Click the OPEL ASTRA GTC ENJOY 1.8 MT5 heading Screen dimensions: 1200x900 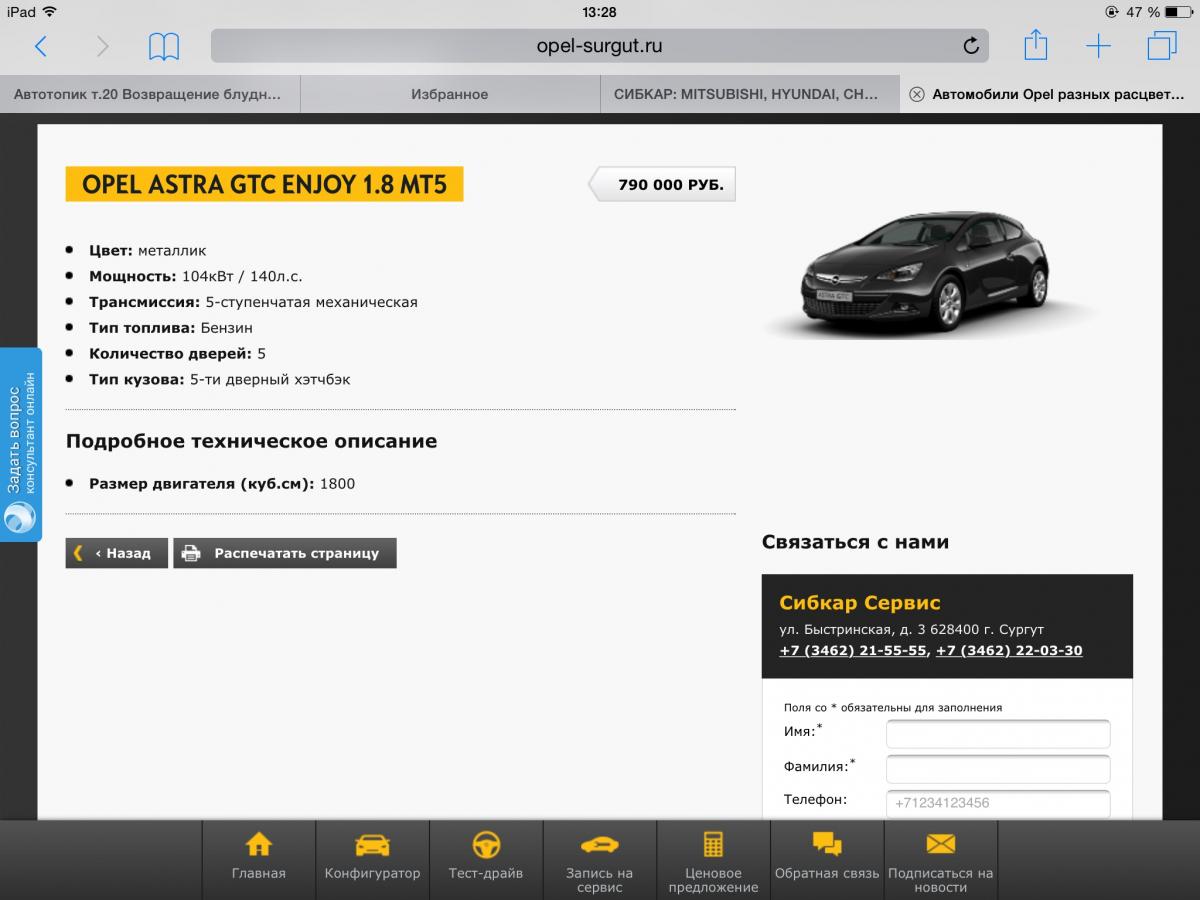pos(264,184)
